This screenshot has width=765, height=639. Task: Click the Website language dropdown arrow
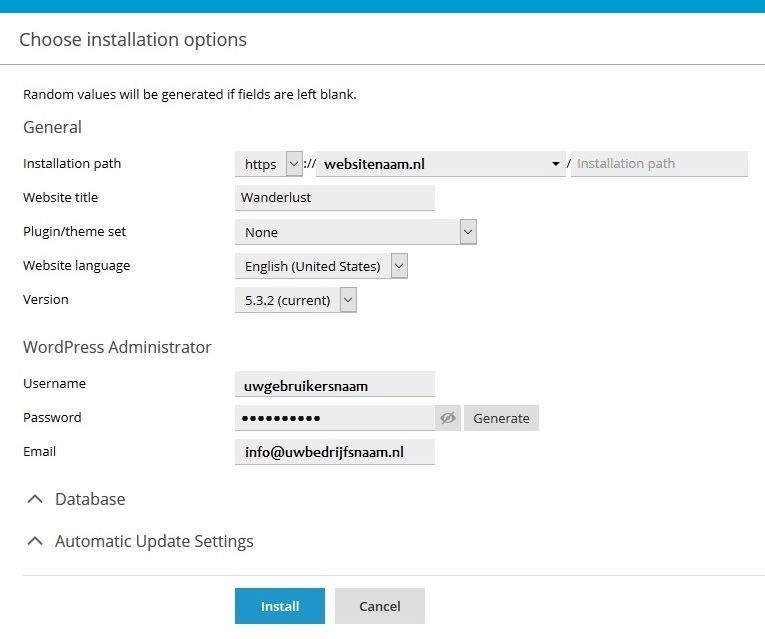click(399, 266)
